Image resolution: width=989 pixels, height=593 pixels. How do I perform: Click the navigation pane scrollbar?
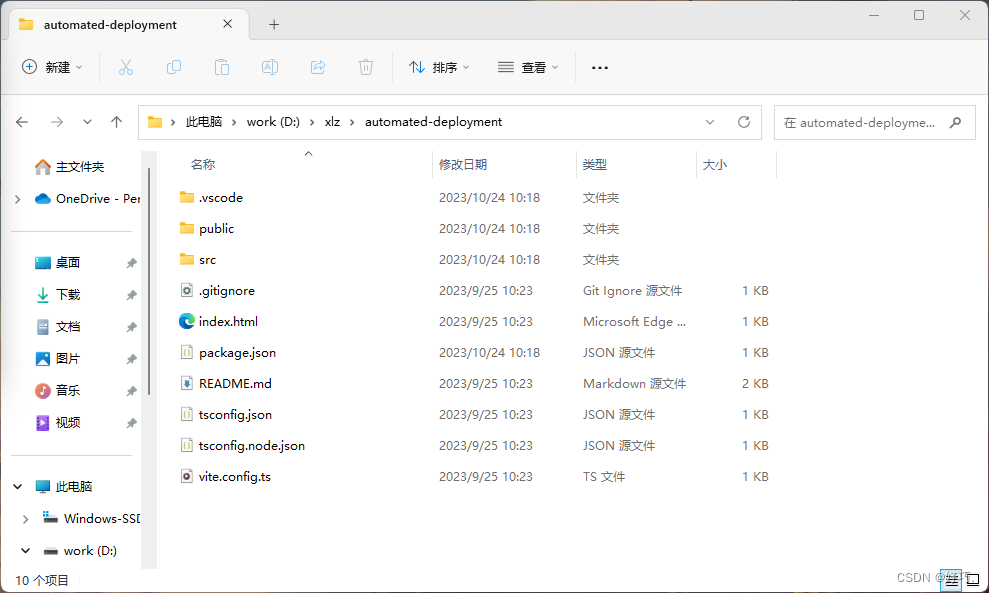coord(149,281)
